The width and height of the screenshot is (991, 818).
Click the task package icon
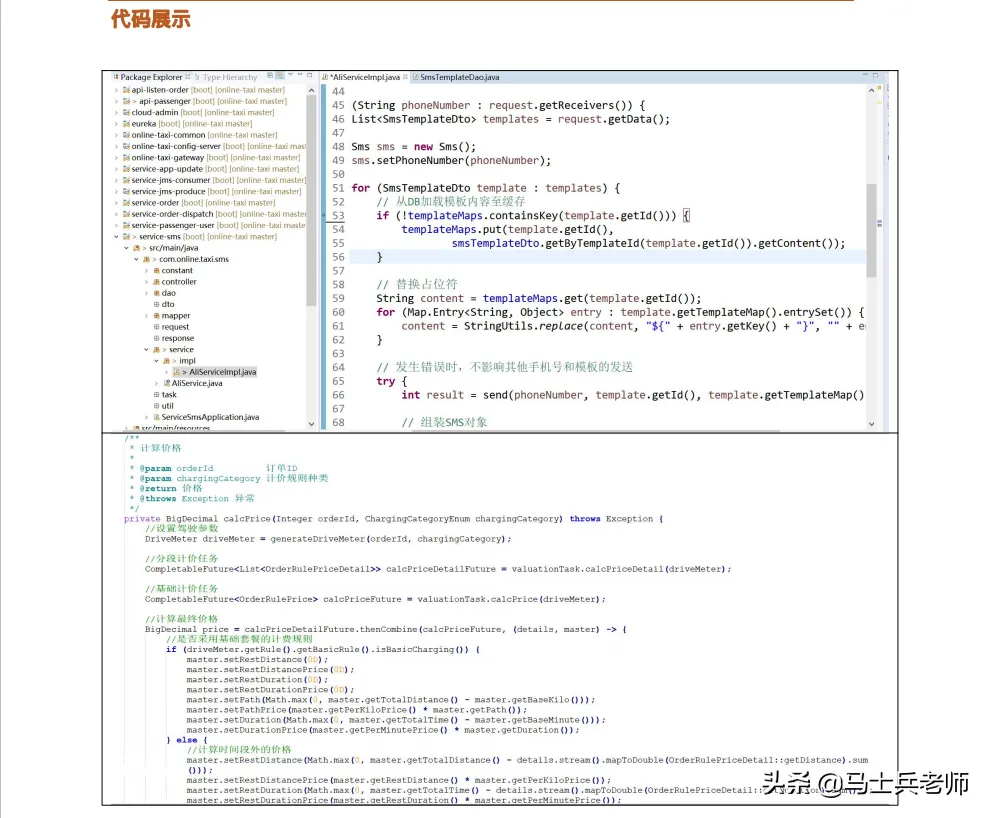pos(156,394)
